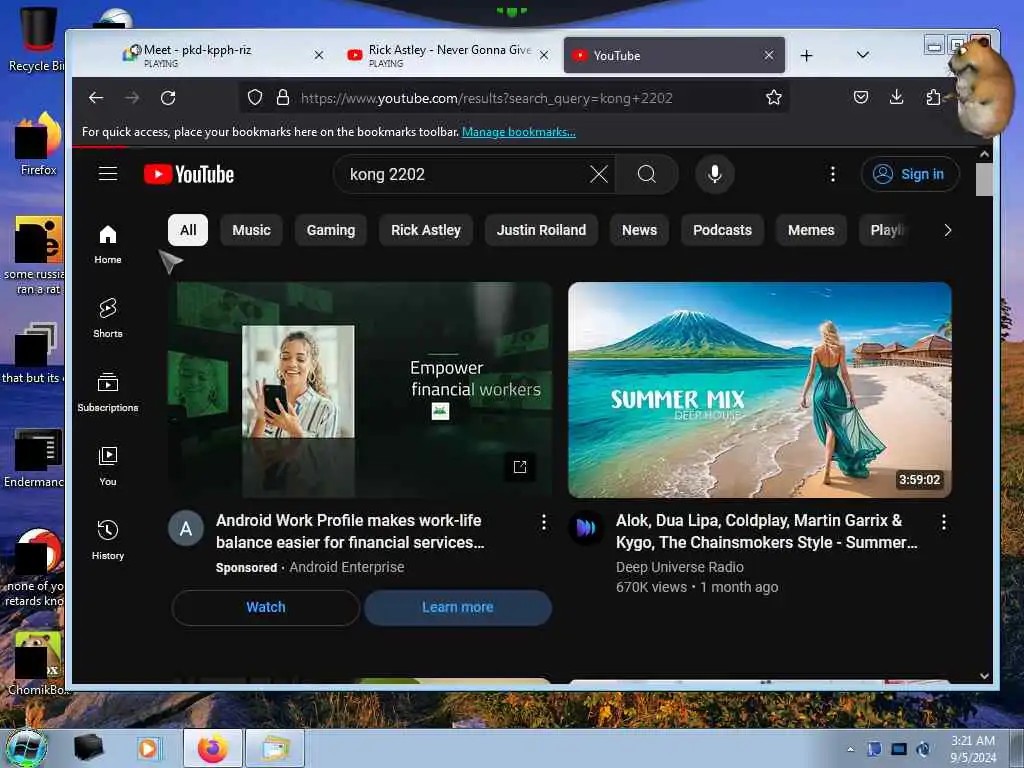Screen dimensions: 1024x768
Task: Click the shield tracking protection icon
Action: tap(255, 98)
